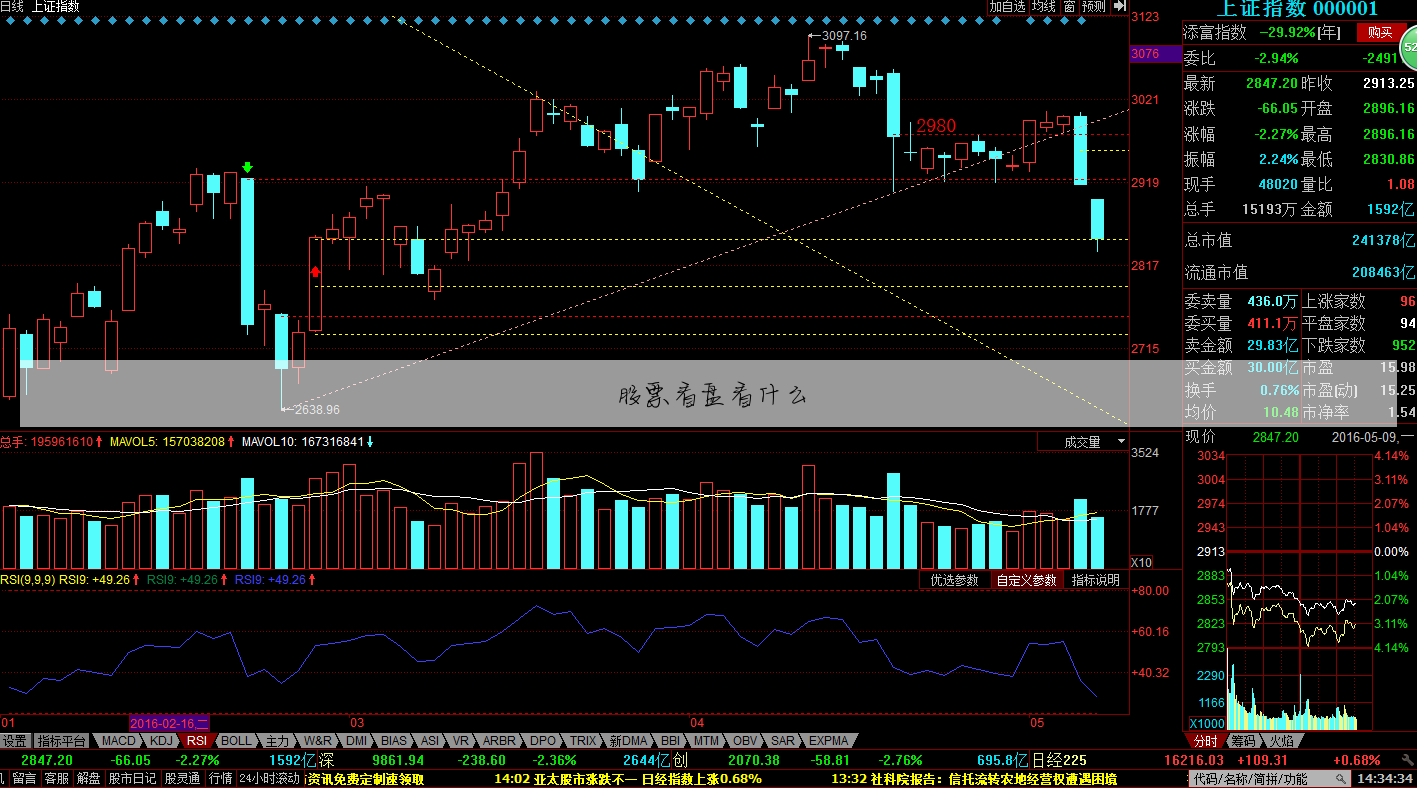
Task: Switch to the ARBR indicator tab
Action: pyautogui.click(x=499, y=741)
